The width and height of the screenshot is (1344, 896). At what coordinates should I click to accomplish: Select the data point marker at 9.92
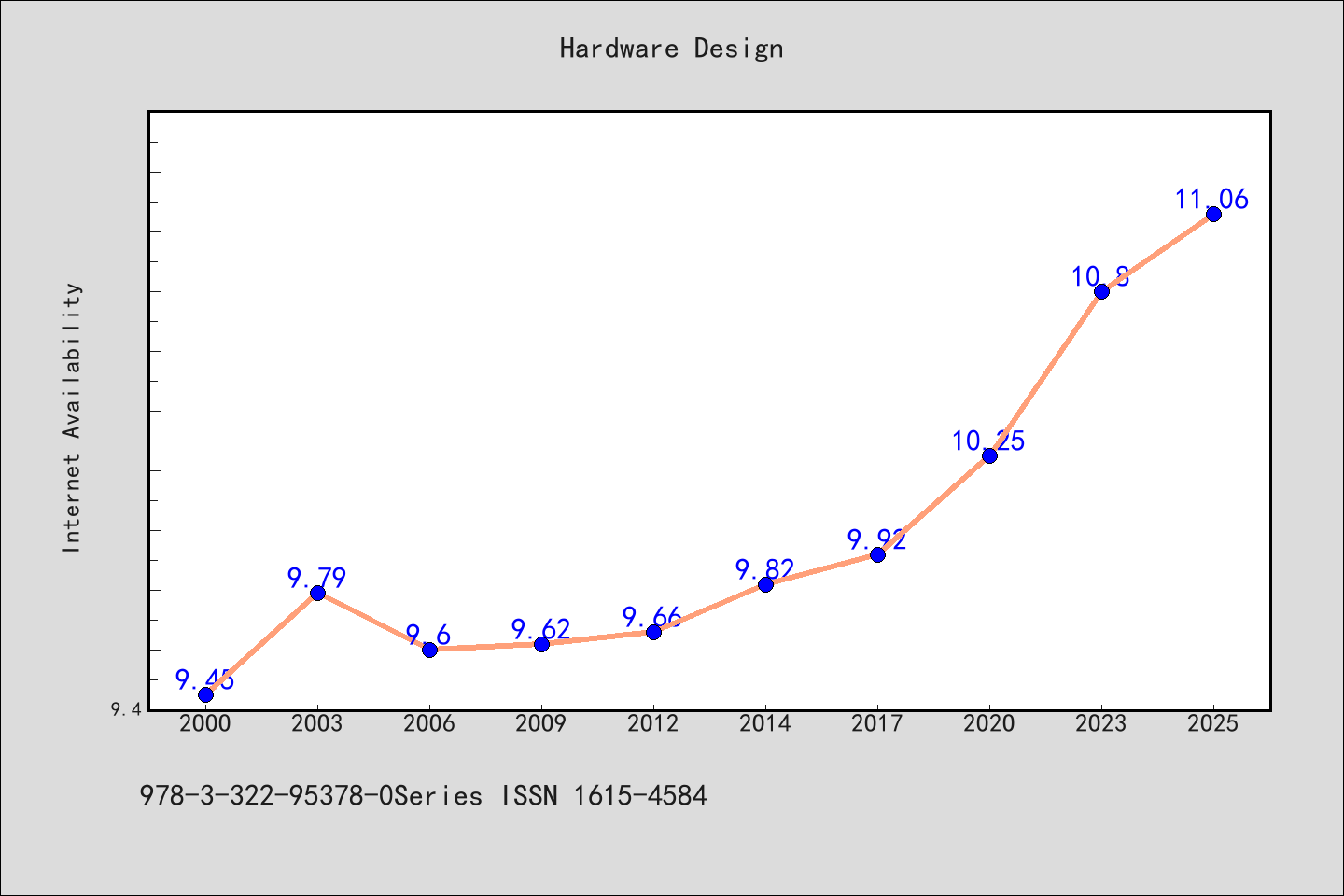[877, 554]
